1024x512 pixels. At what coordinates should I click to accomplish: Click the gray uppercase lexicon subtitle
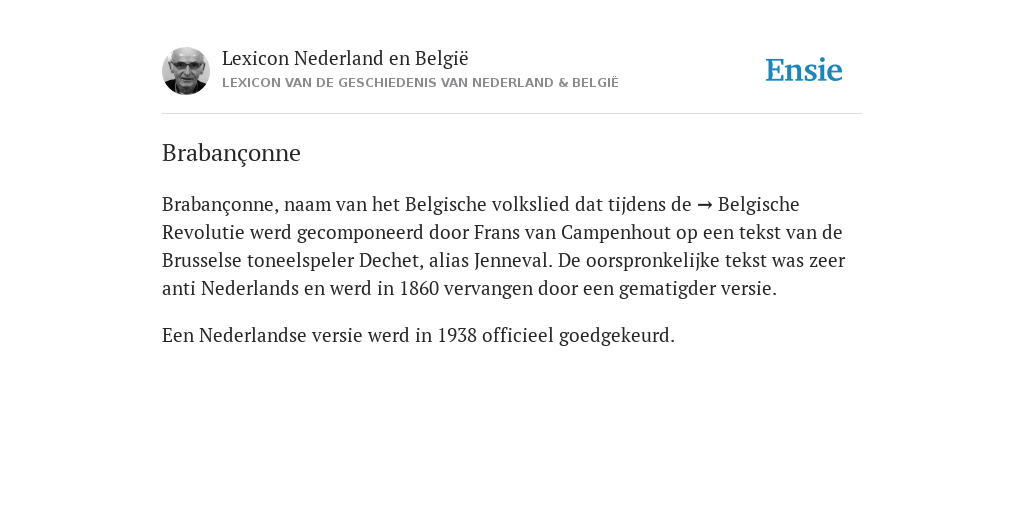point(420,83)
